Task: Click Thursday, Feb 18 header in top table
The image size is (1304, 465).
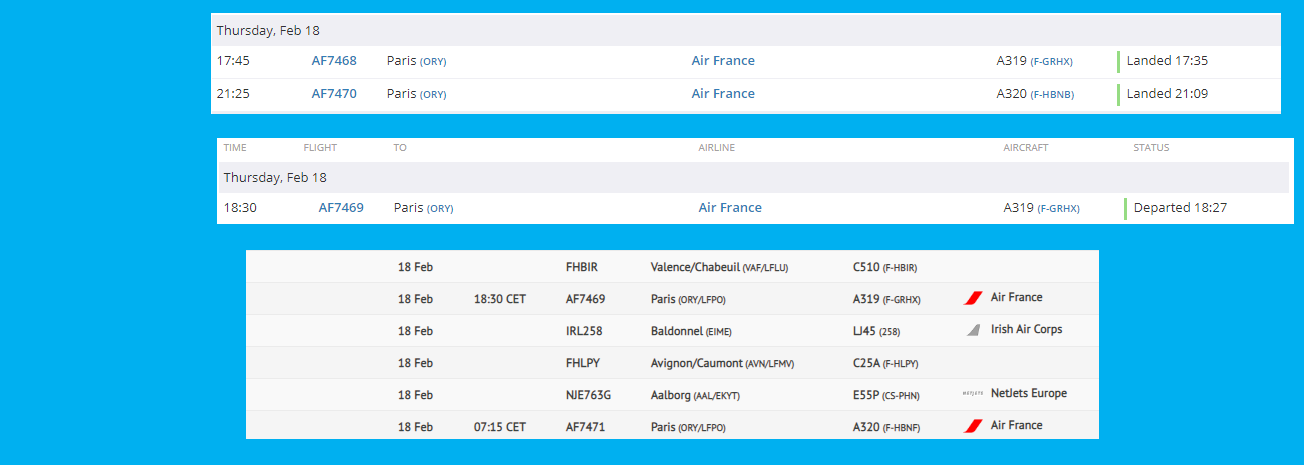Action: click(x=268, y=31)
